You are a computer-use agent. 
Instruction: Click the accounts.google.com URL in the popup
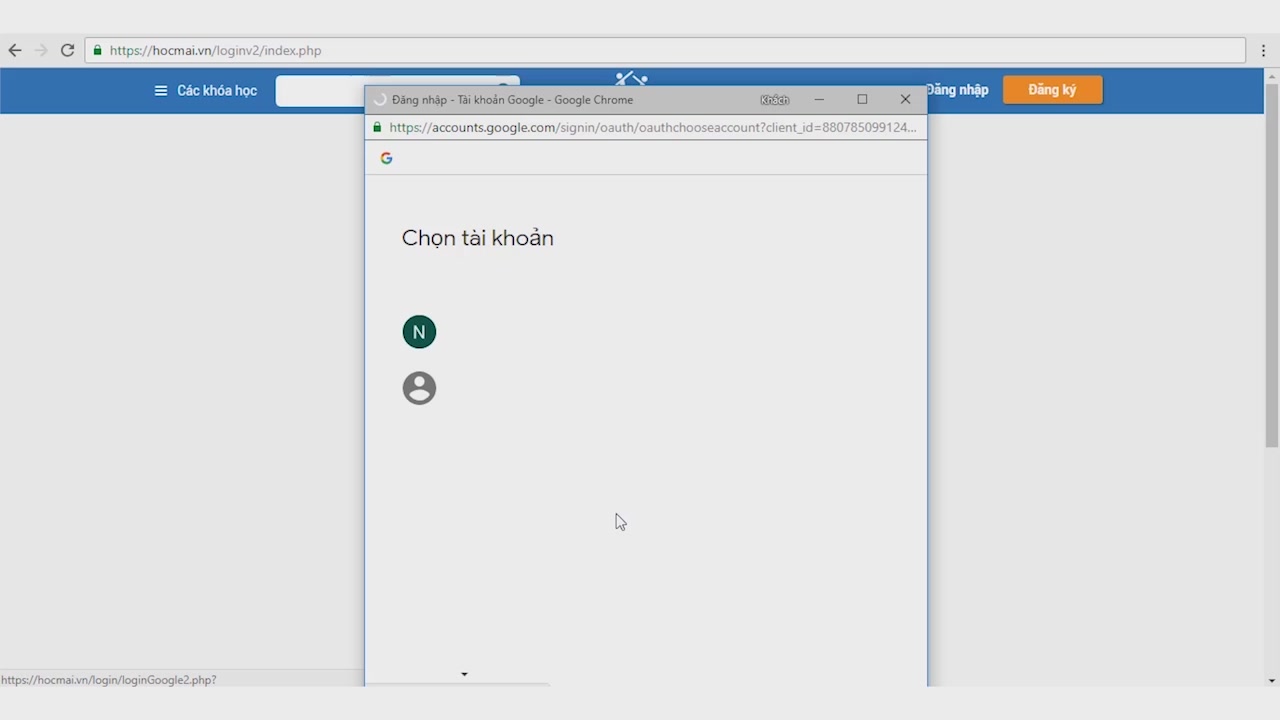coord(652,127)
